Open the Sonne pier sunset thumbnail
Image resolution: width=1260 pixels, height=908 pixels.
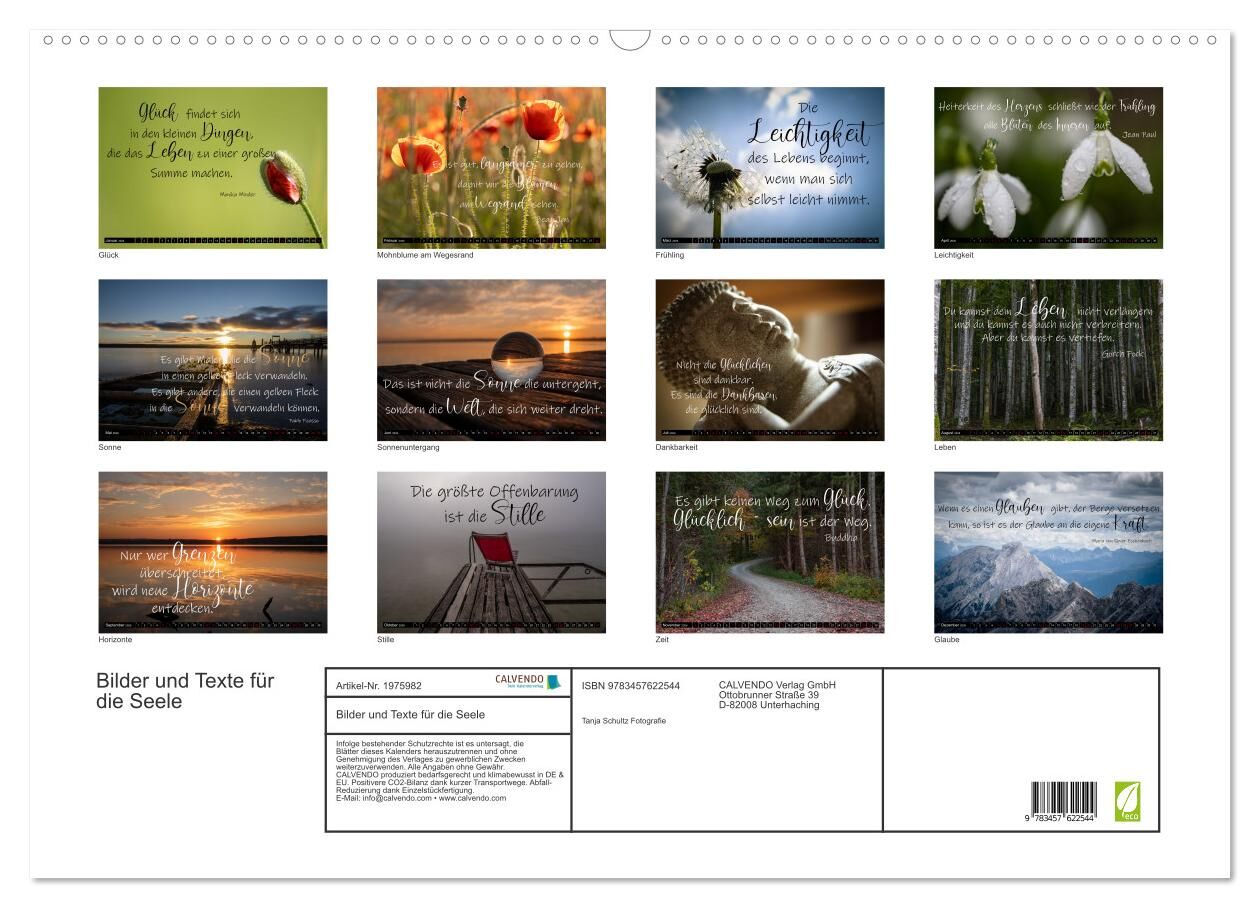[x=213, y=360]
